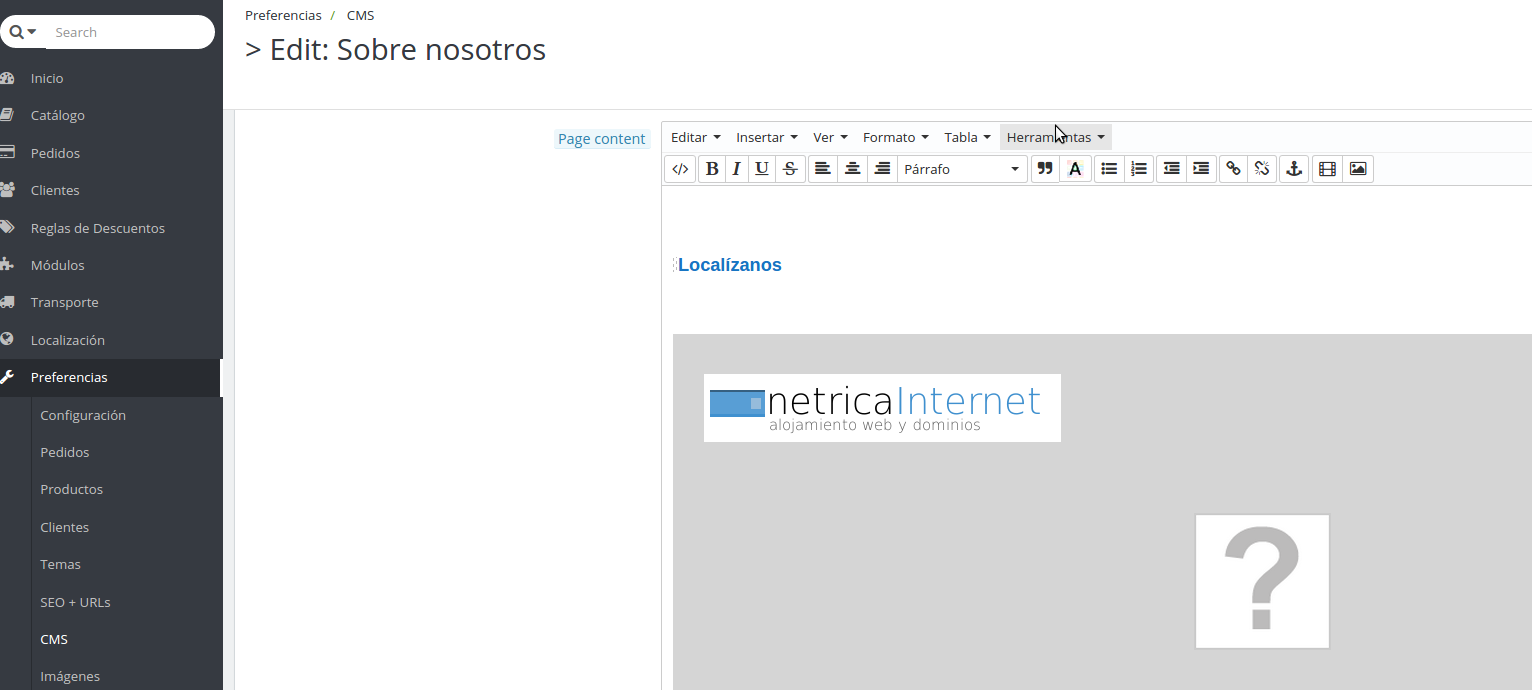Insert an anchor
The image size is (1532, 690).
coord(1294,169)
